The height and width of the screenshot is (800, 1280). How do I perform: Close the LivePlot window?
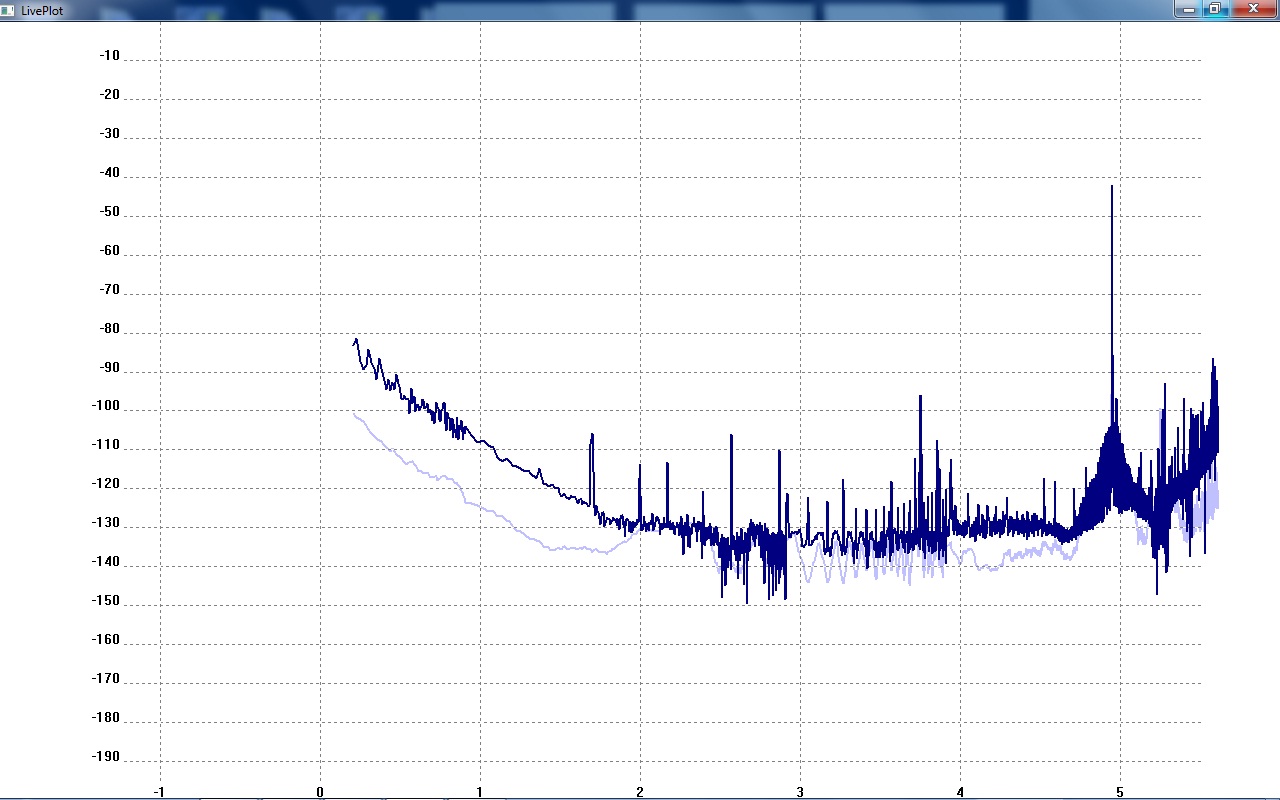tap(1253, 9)
